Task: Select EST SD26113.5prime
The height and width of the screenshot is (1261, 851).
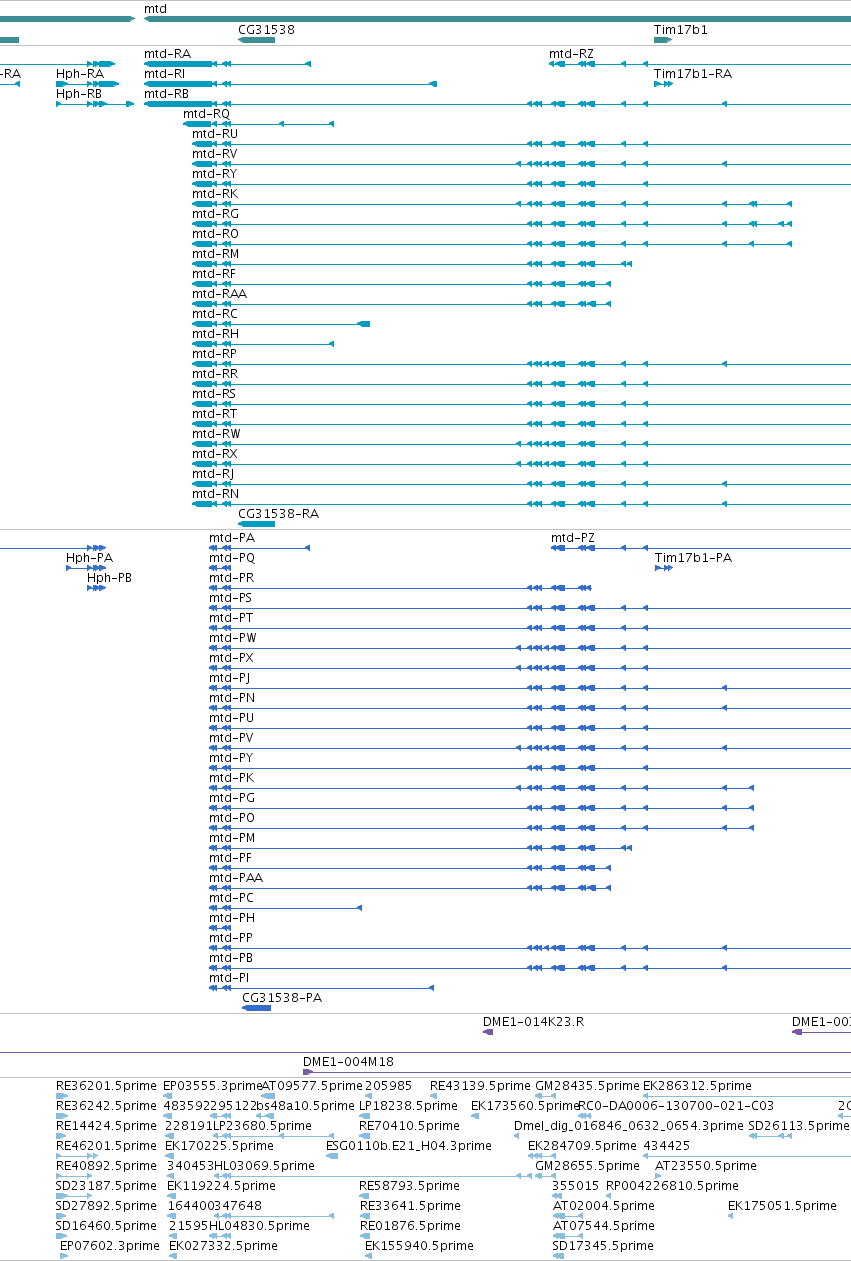Action: [798, 1126]
